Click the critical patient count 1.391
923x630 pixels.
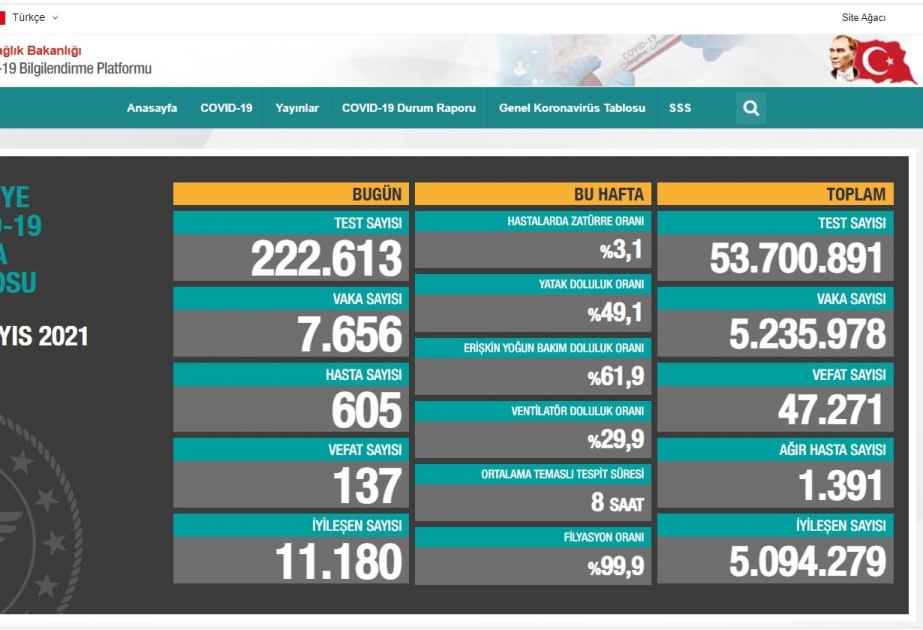pos(841,486)
